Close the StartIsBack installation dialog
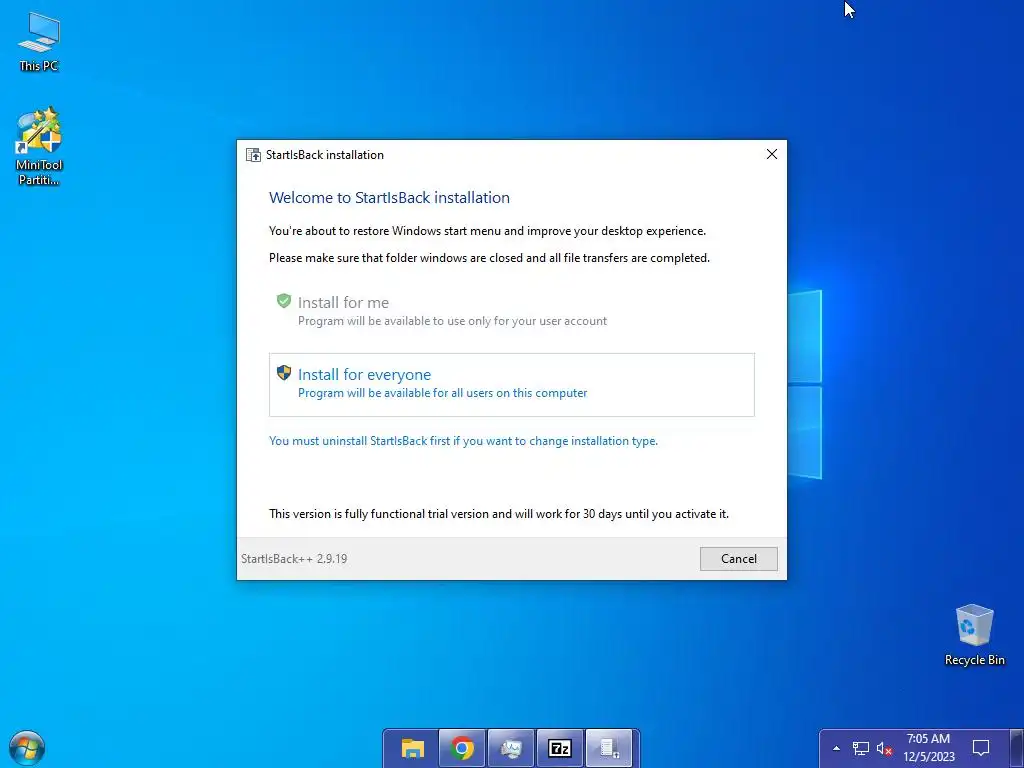This screenshot has width=1024, height=768. (771, 154)
